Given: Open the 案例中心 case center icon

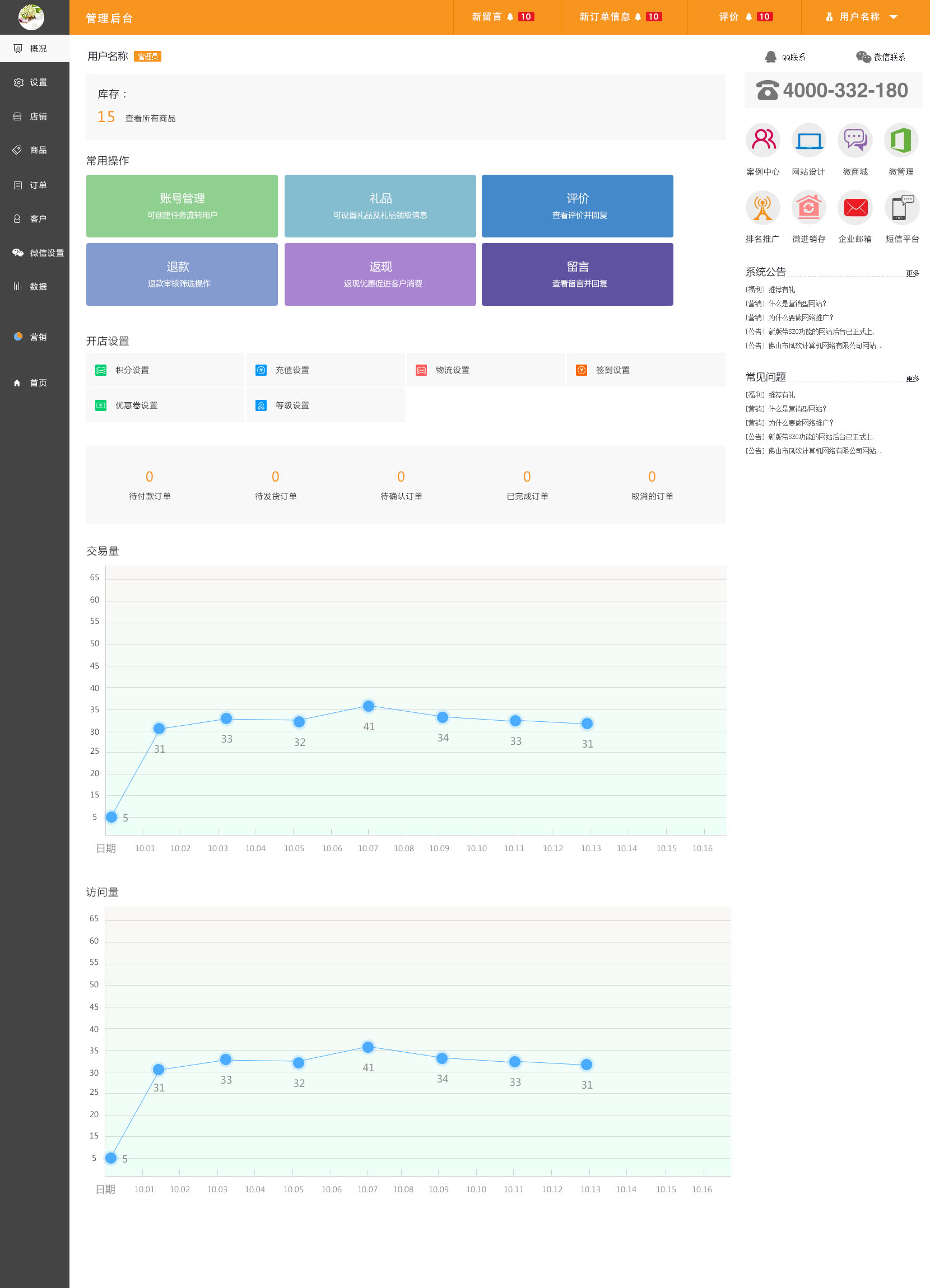Looking at the screenshot, I should 762,140.
